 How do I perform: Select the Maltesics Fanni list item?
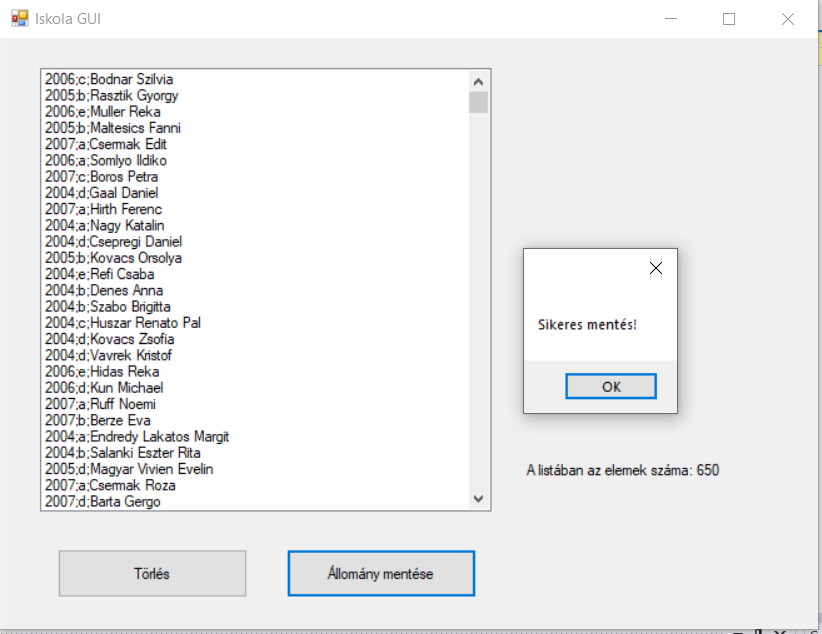[113, 128]
